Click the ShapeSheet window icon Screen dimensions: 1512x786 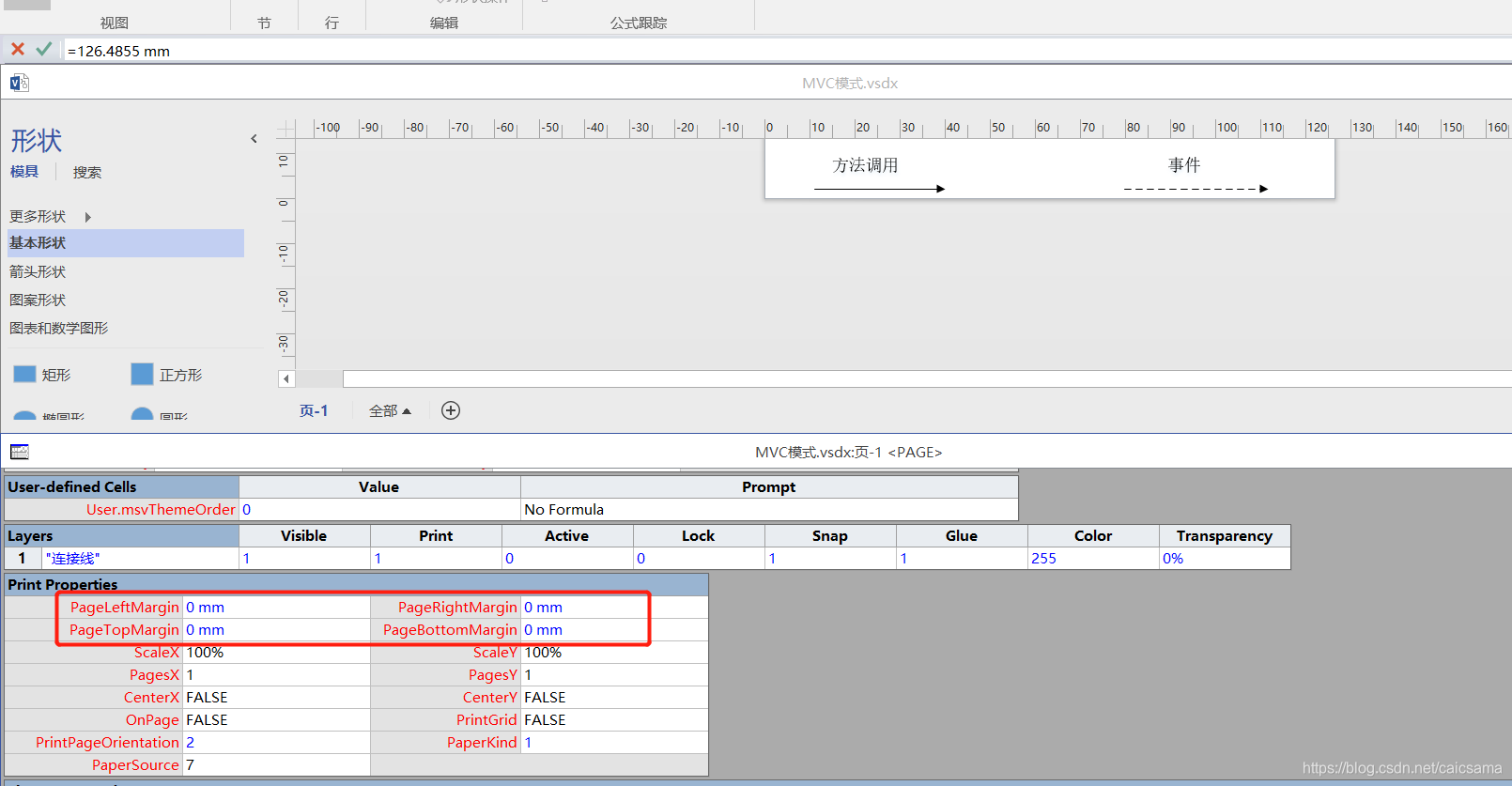point(20,452)
